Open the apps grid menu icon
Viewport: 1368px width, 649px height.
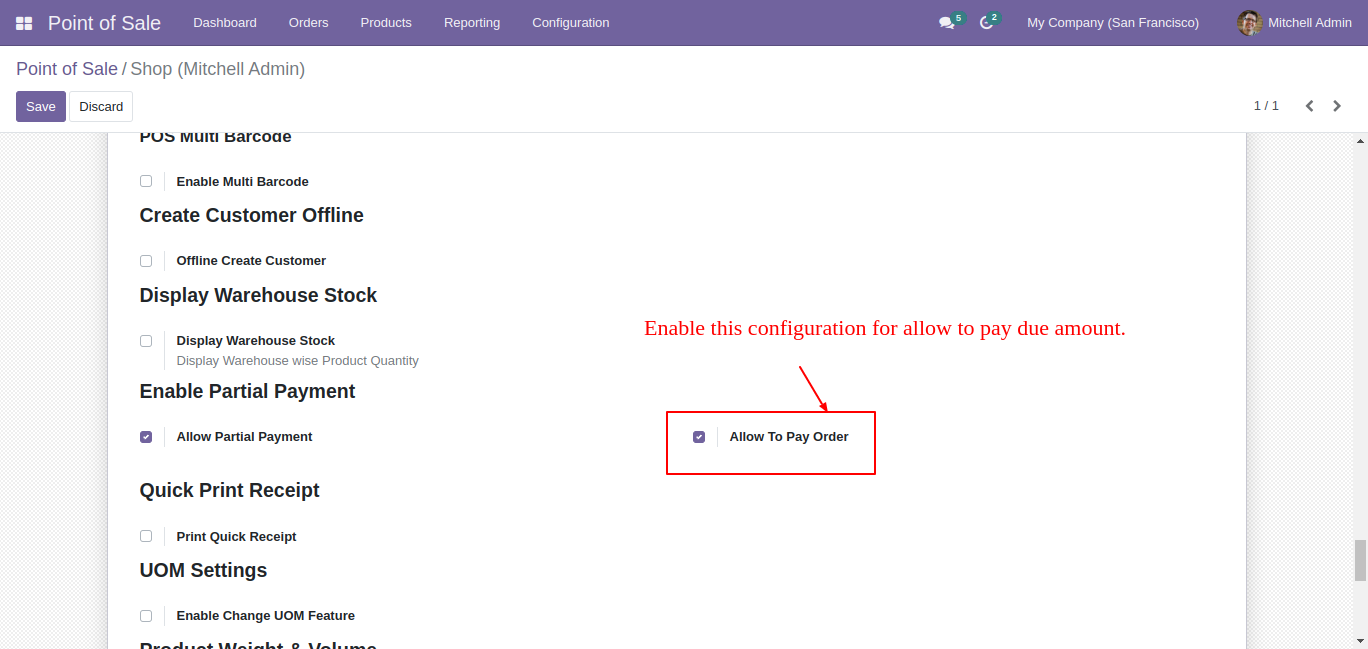[24, 23]
